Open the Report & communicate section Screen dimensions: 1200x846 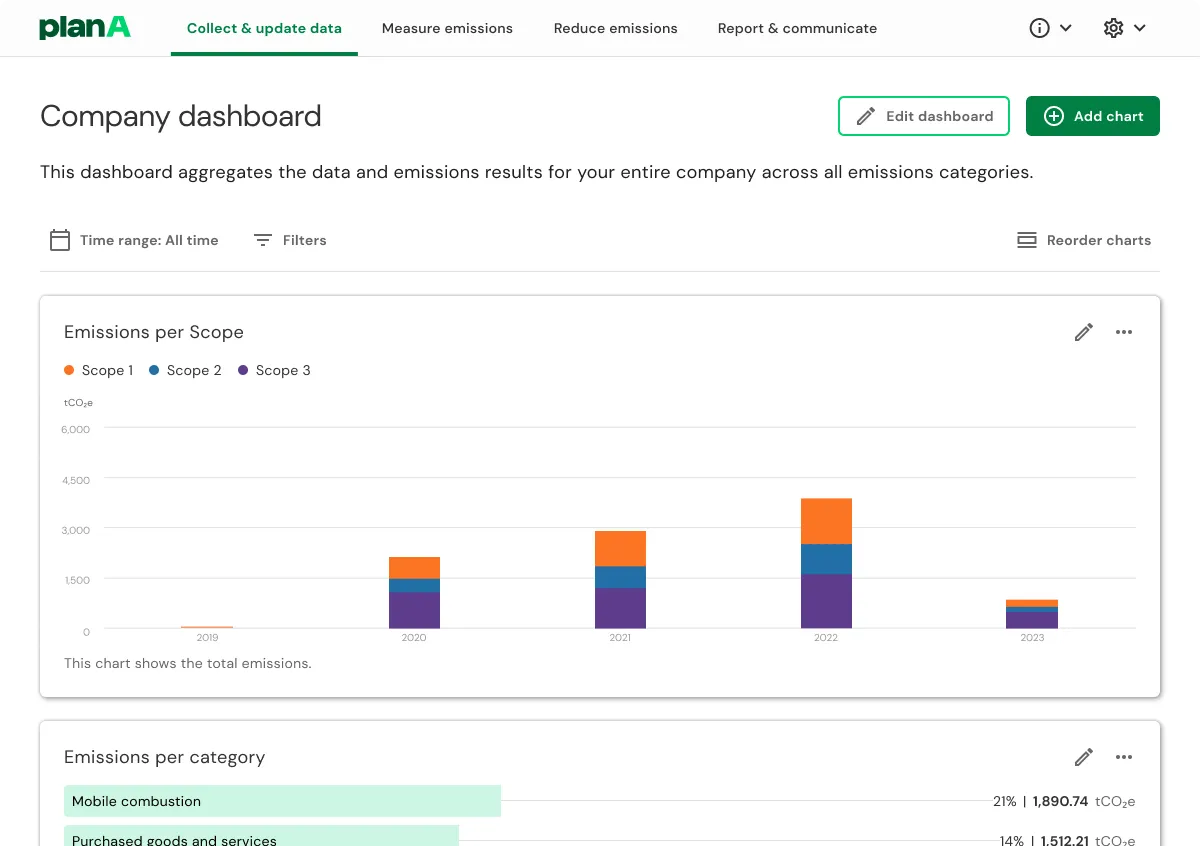pyautogui.click(x=797, y=28)
